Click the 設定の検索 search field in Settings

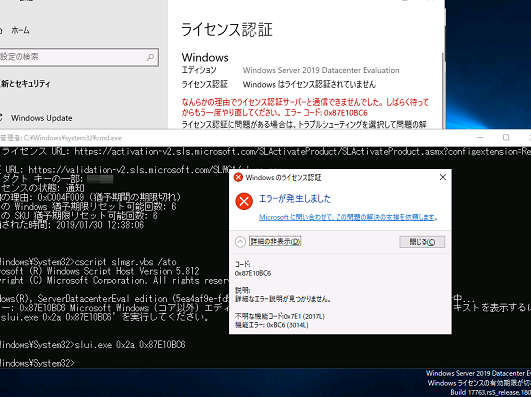coord(78,57)
